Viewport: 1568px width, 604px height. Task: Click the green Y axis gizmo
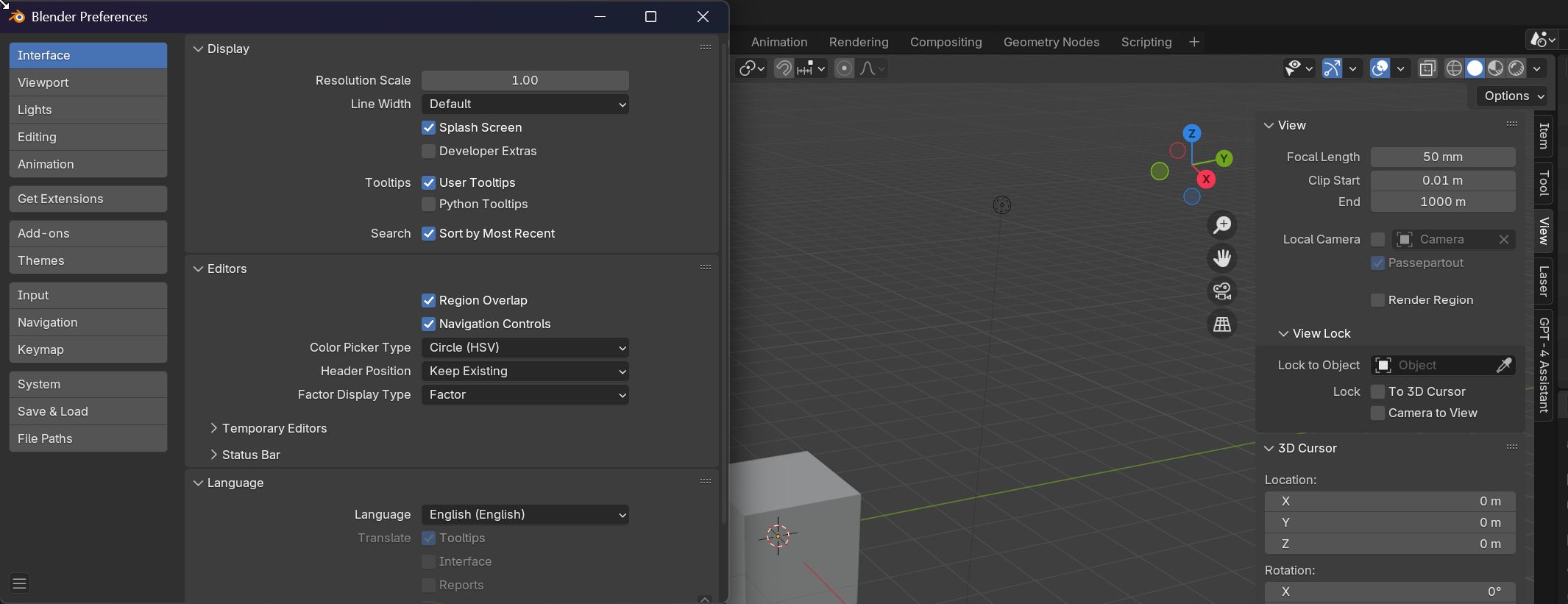pyautogui.click(x=1224, y=158)
